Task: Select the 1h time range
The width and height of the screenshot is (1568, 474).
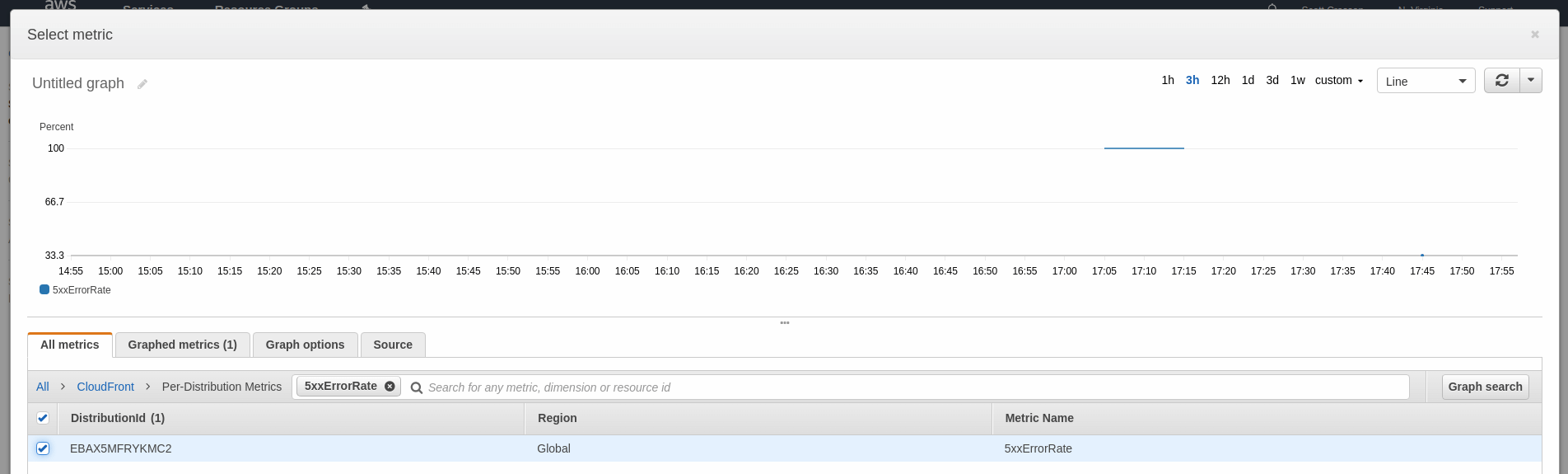Action: pyautogui.click(x=1167, y=81)
